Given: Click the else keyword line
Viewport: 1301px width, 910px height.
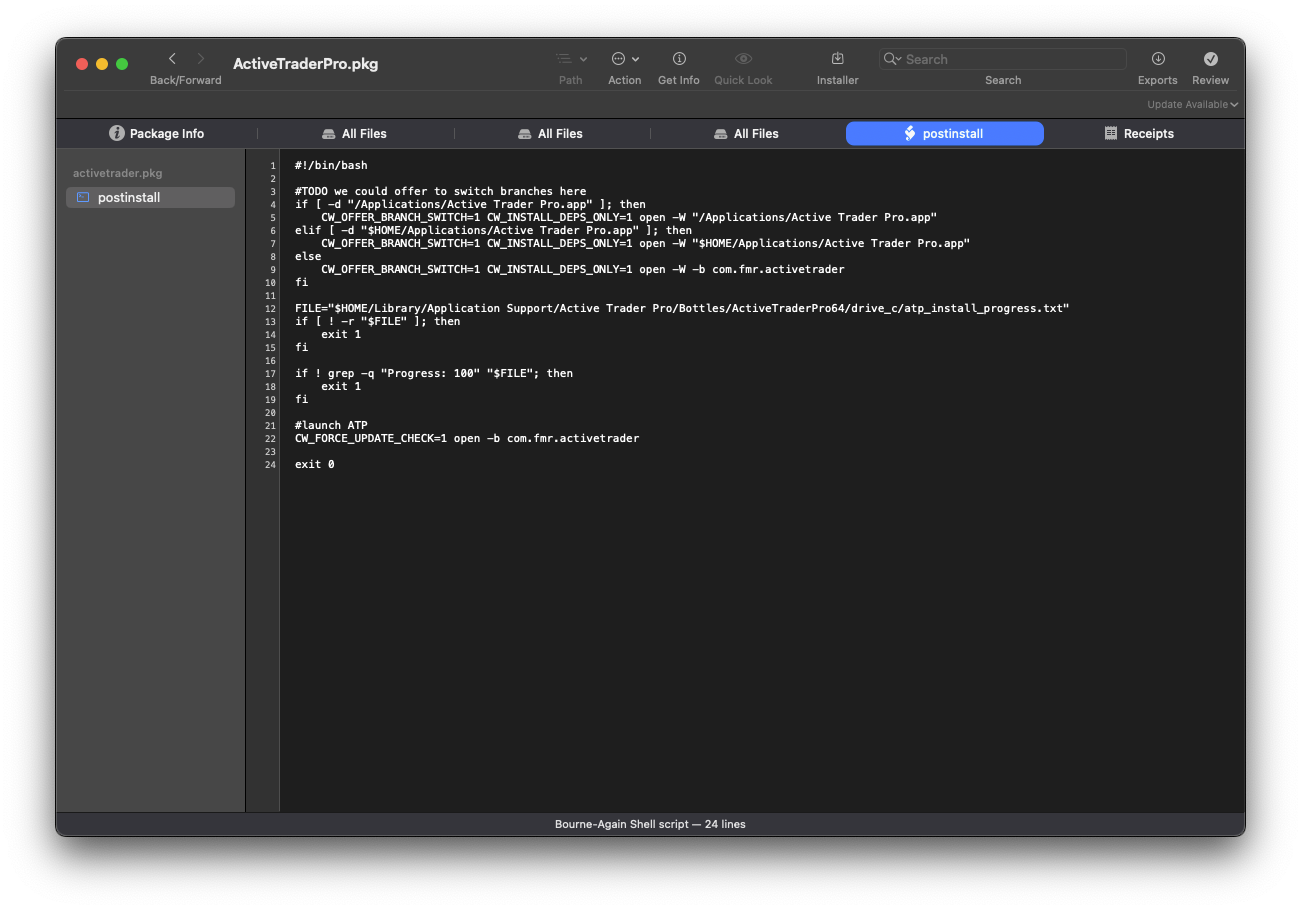Looking at the screenshot, I should pos(308,256).
